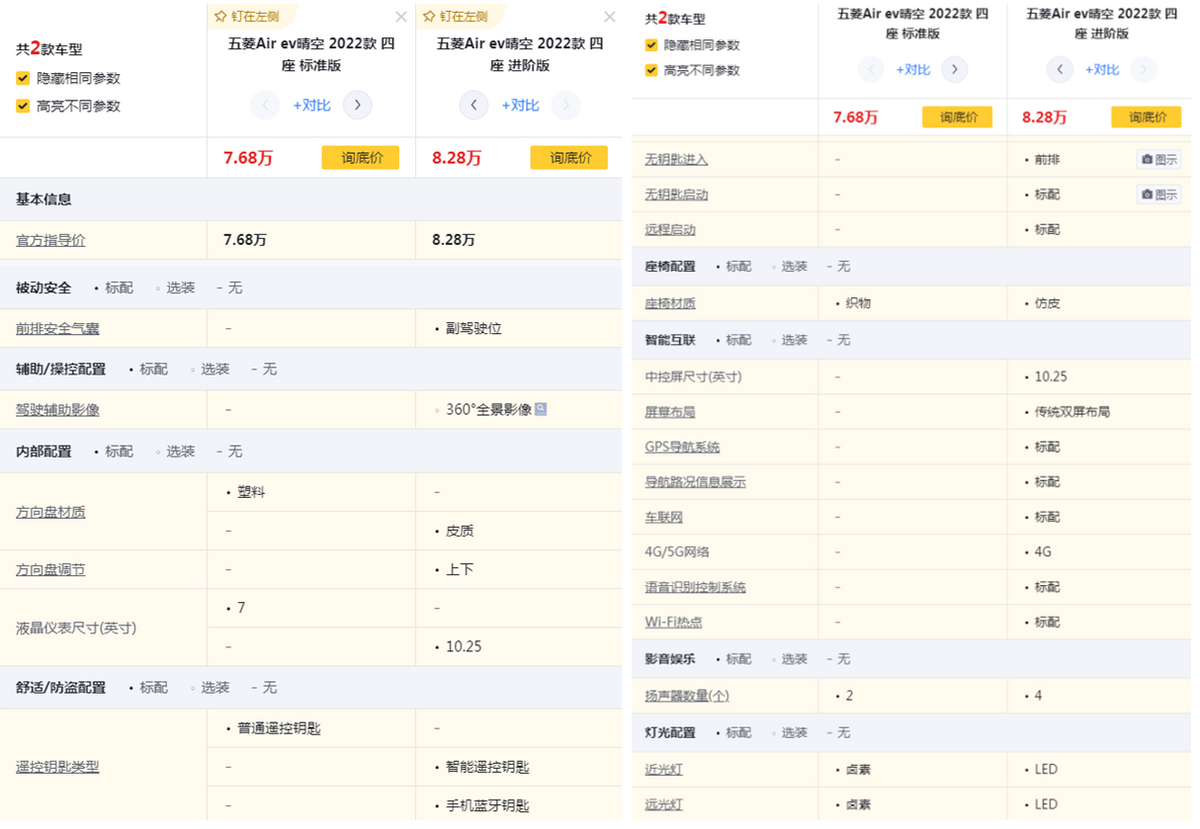Open the 屏幕布局 parameter link
1200x829 pixels.
tap(670, 411)
